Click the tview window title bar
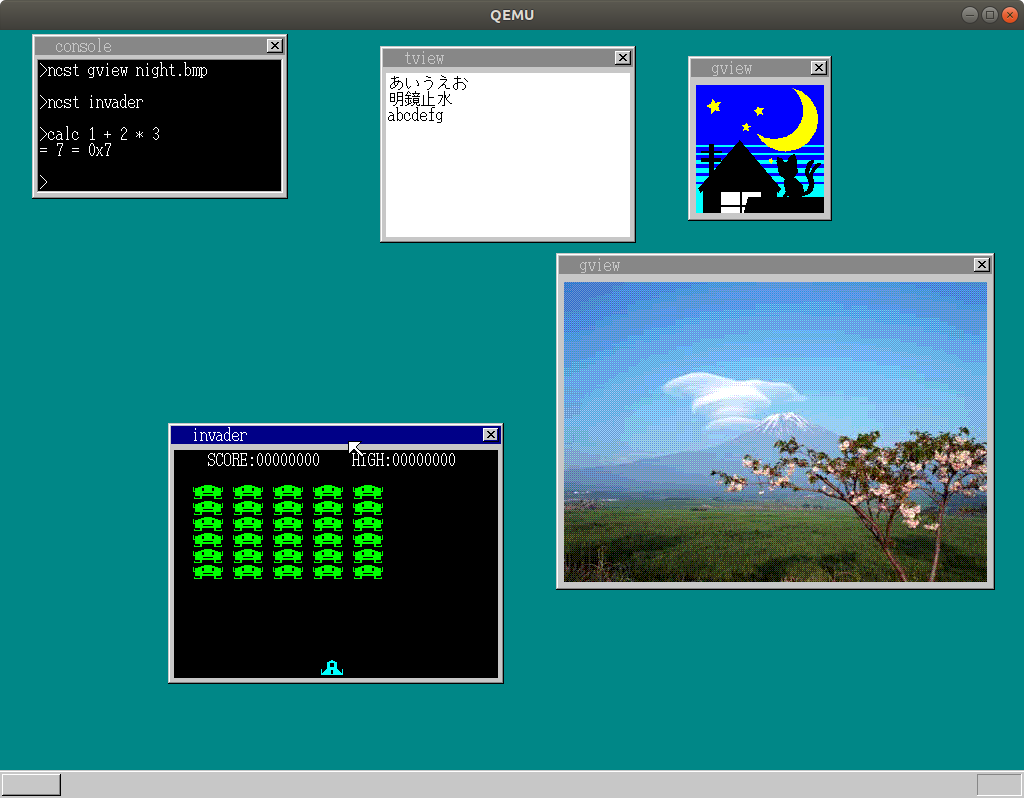This screenshot has width=1024, height=798. tap(507, 58)
